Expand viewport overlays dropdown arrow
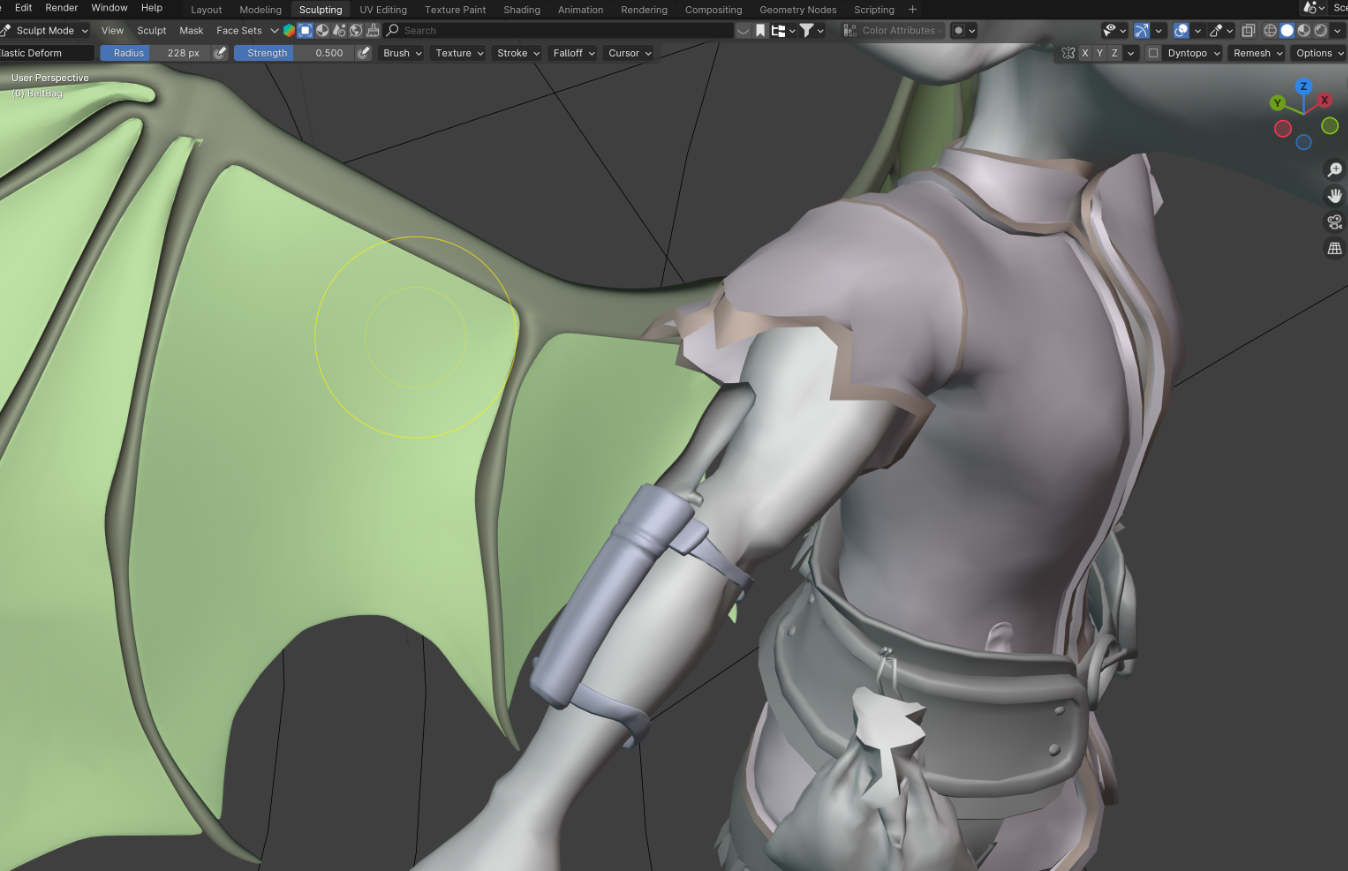Viewport: 1348px width, 871px height. 1198,30
